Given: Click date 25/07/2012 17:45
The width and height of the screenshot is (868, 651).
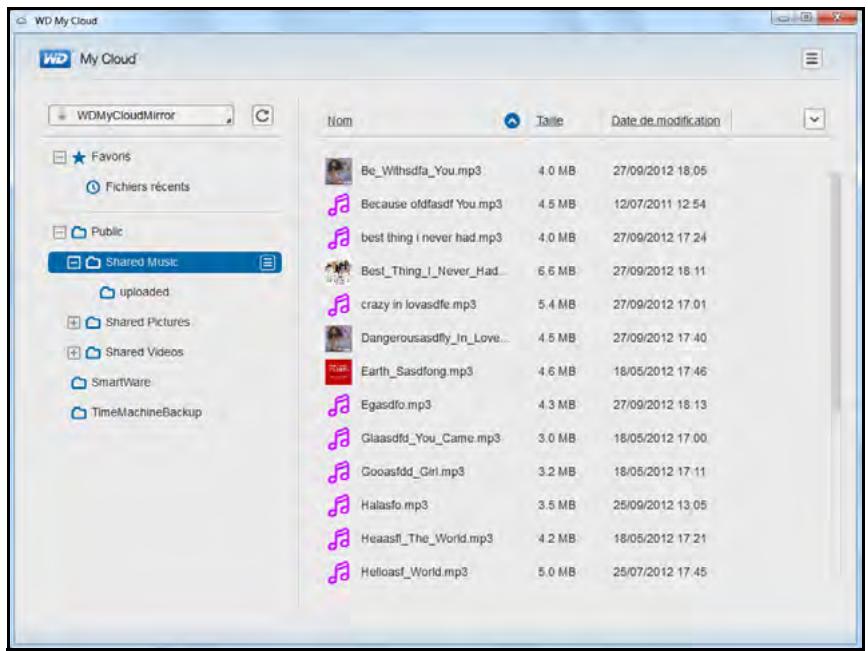Looking at the screenshot, I should 659,572.
